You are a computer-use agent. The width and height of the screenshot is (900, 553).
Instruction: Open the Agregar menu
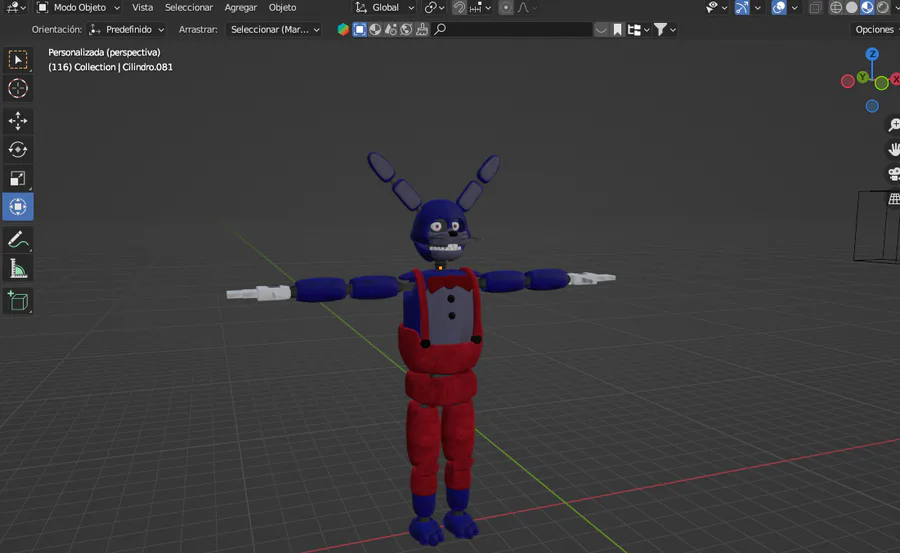240,7
